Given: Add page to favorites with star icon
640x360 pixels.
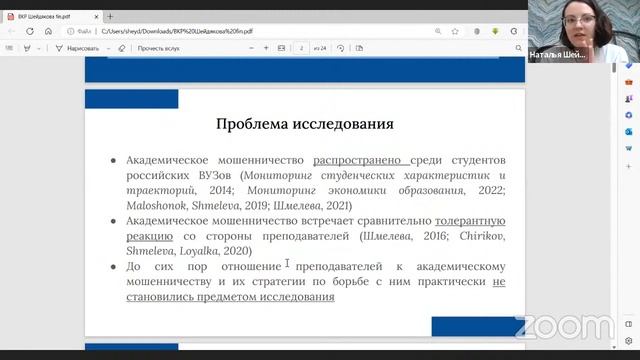Looking at the screenshot, I should (x=455, y=31).
